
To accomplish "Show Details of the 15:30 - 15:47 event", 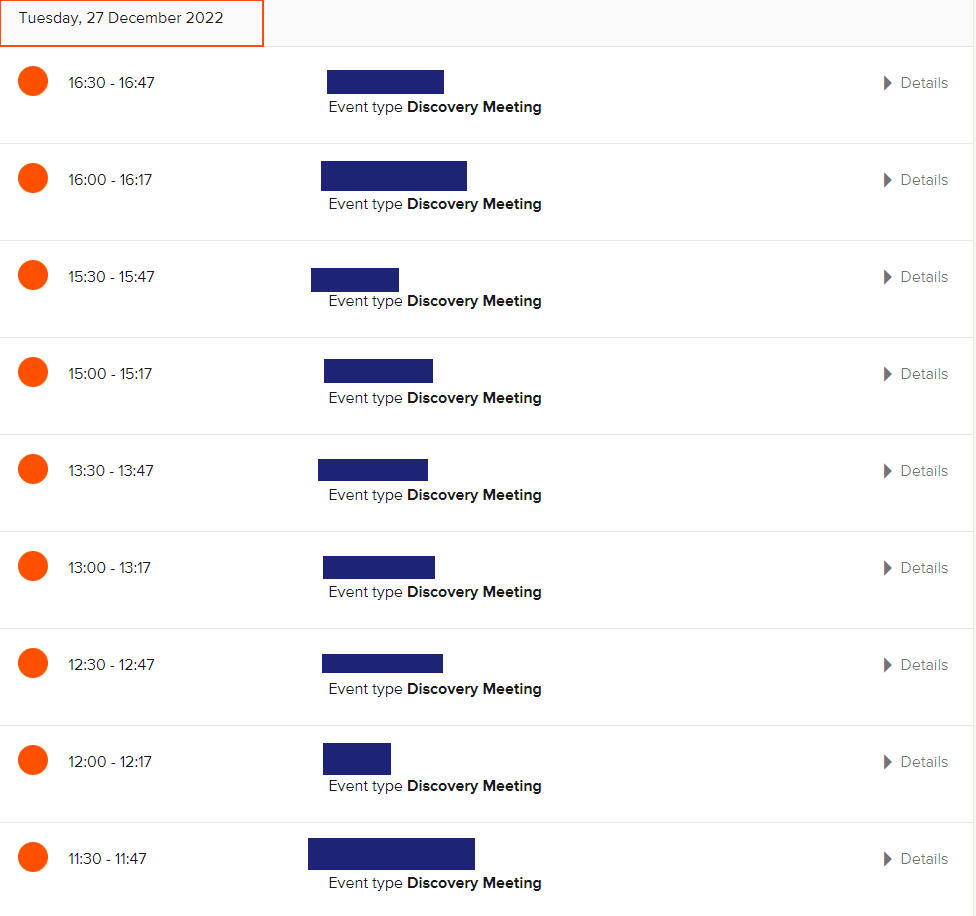I will [916, 277].
